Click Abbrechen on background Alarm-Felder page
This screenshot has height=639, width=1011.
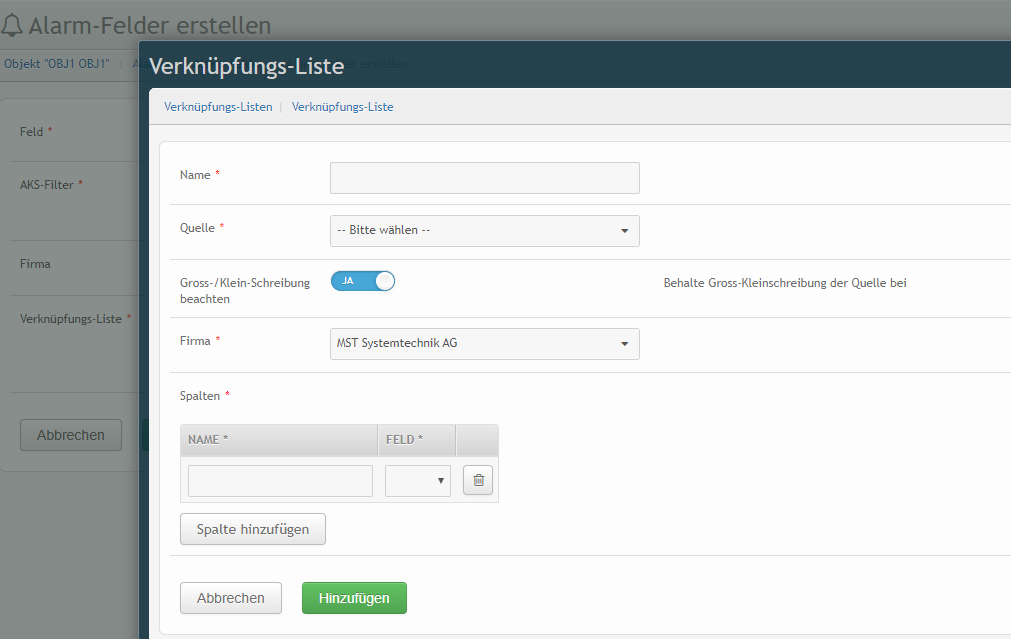click(x=71, y=435)
